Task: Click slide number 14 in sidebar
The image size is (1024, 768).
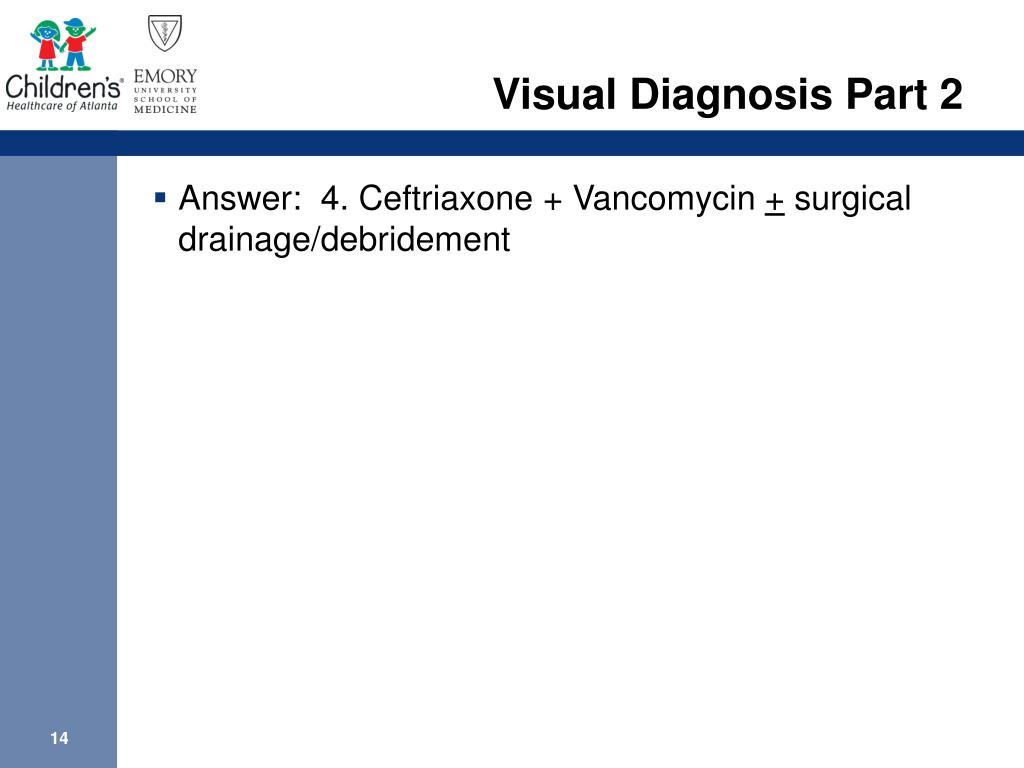Action: [x=59, y=738]
